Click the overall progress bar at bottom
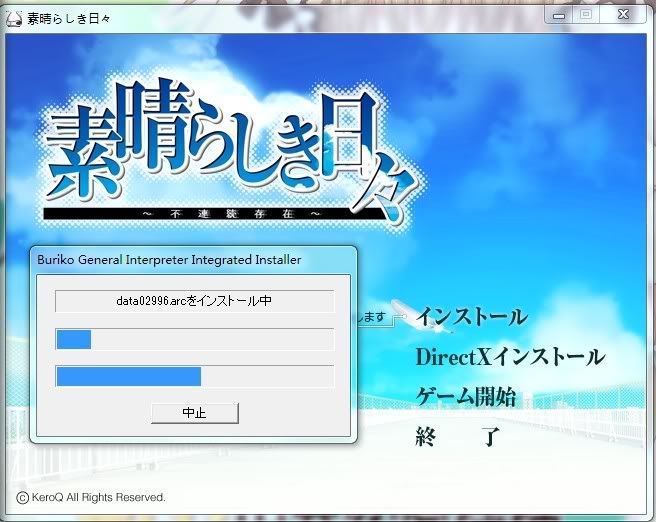 pyautogui.click(x=195, y=376)
